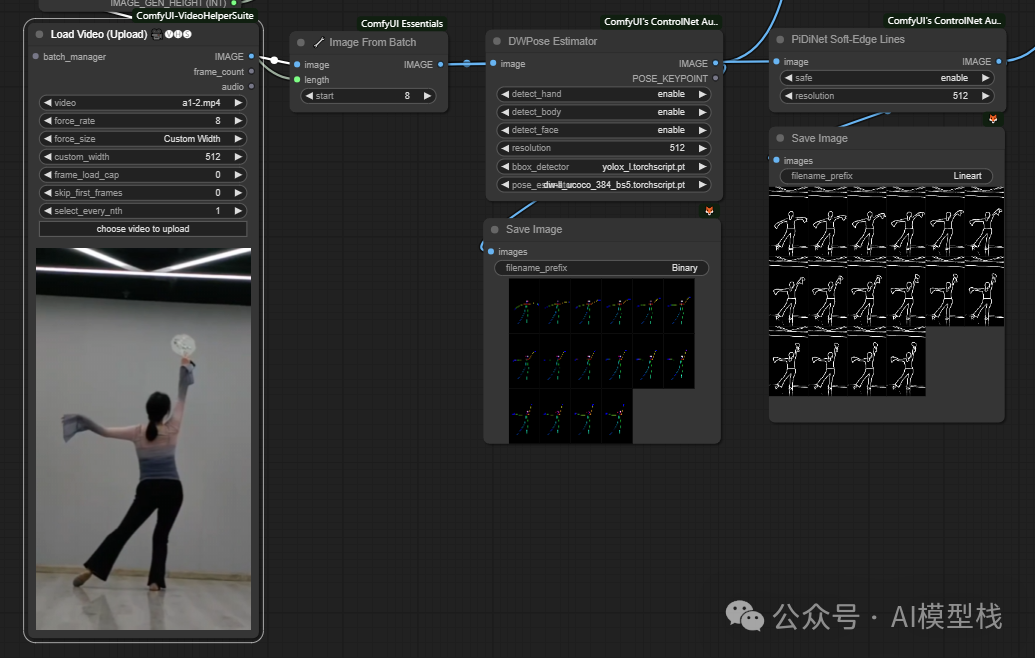Screen dimensions: 1035x658
Task: Open the pose_estimator model combo
Action: (x=603, y=185)
